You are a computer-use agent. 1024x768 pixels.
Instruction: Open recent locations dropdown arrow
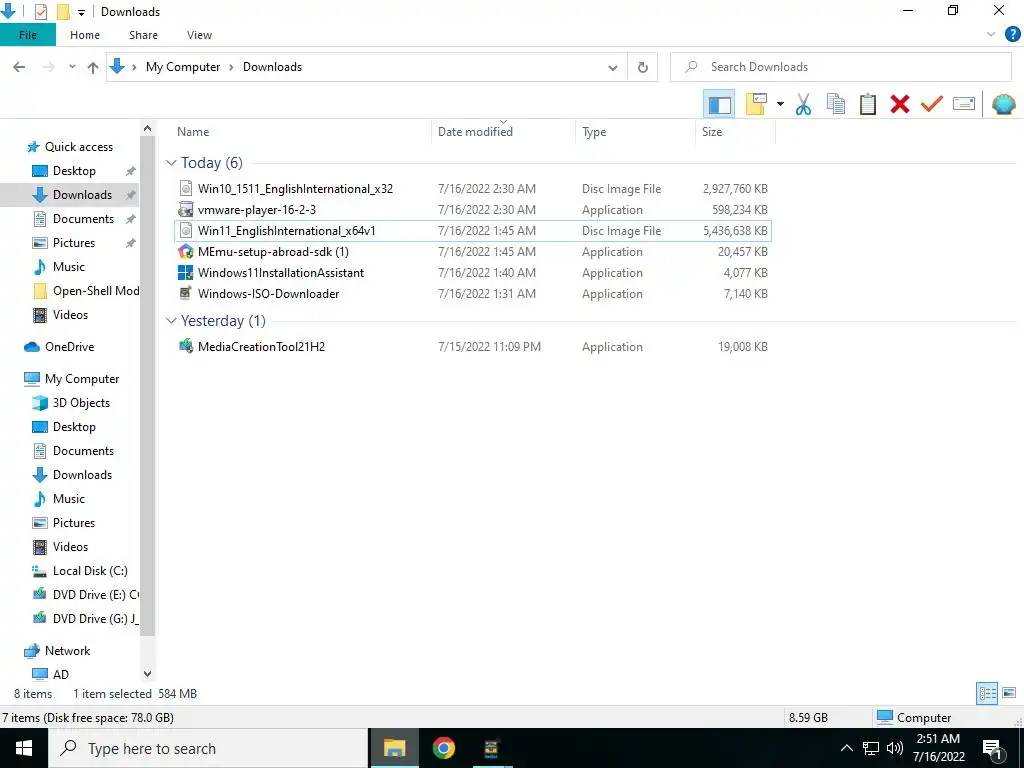point(72,67)
